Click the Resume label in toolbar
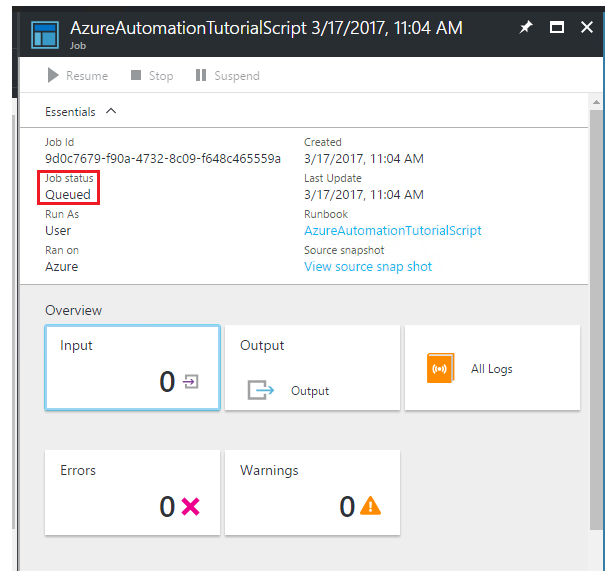The width and height of the screenshot is (614, 577). [x=87, y=76]
